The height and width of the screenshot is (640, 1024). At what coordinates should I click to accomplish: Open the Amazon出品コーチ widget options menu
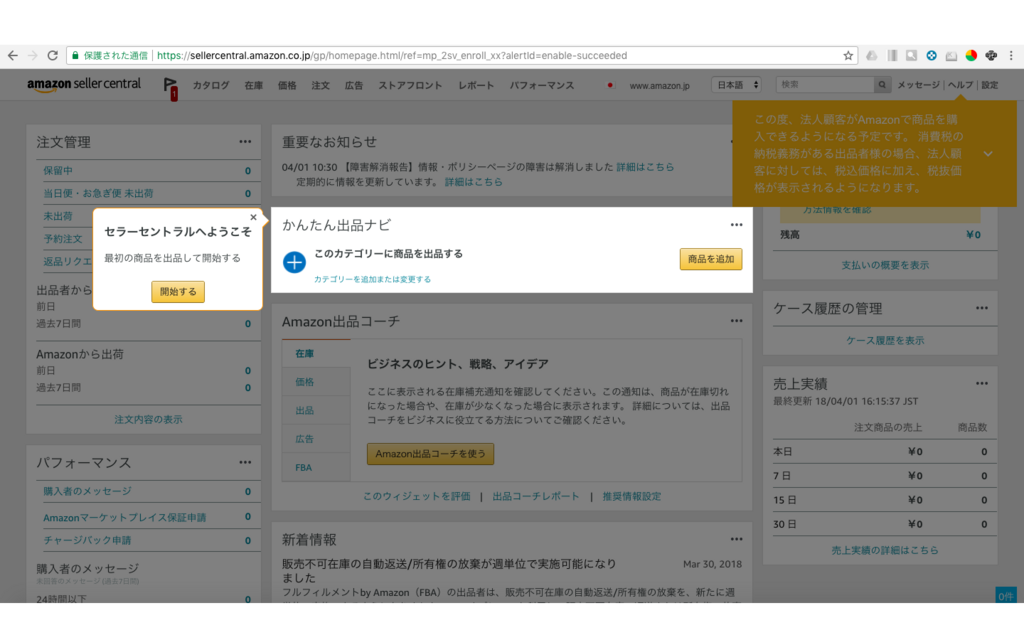click(x=737, y=321)
